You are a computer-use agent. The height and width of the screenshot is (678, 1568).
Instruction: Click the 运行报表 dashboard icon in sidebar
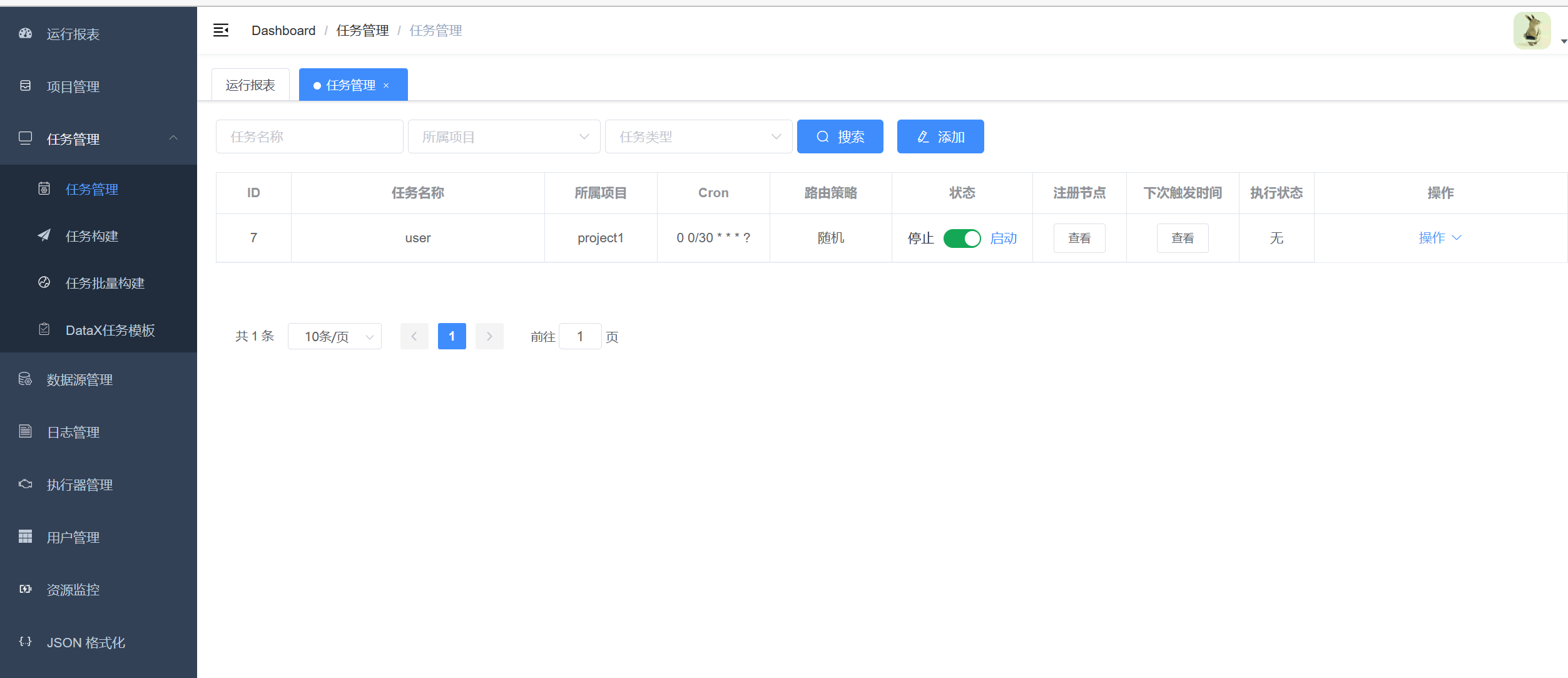(25, 34)
